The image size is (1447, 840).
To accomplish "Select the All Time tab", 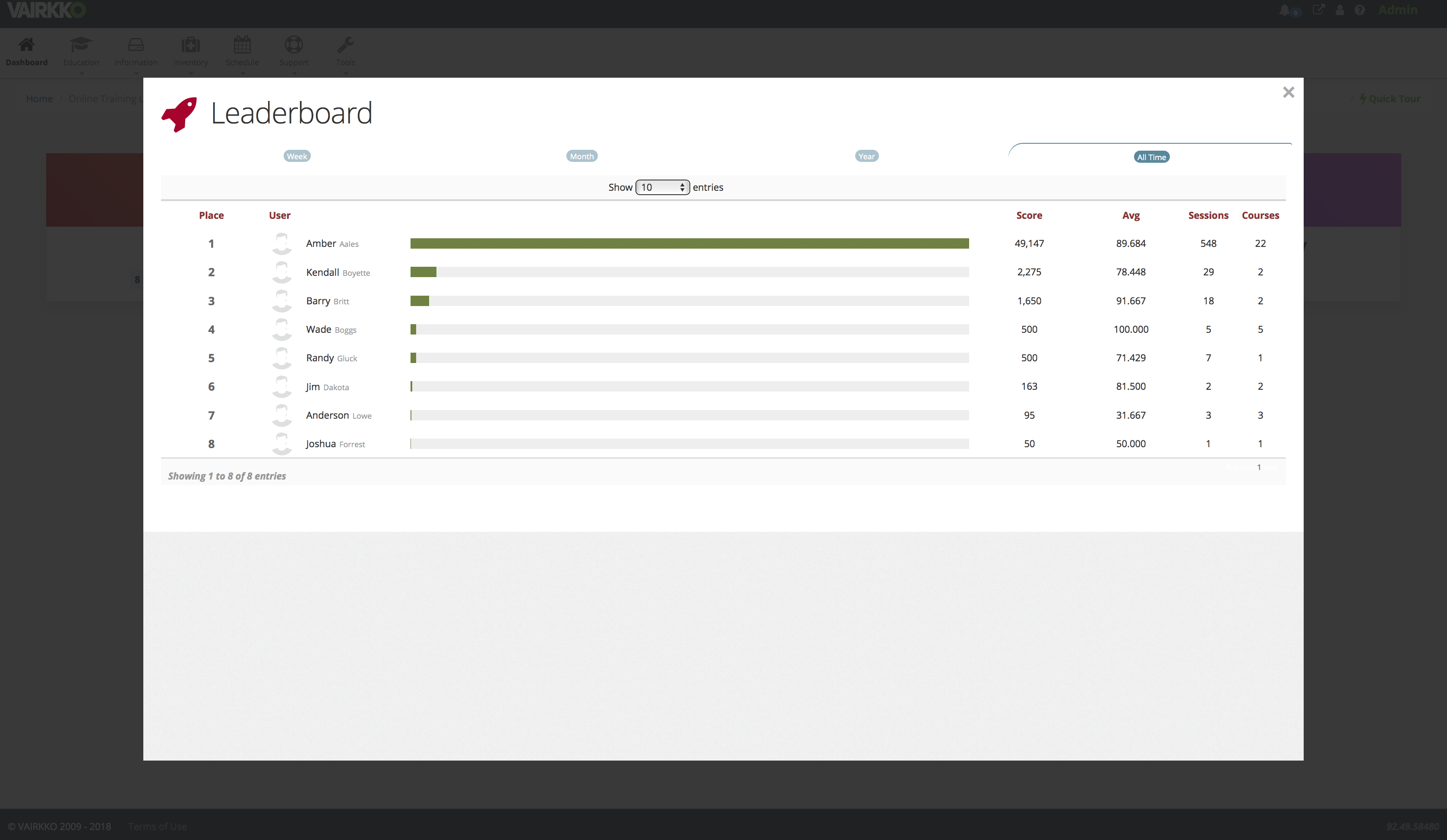I will 1151,157.
